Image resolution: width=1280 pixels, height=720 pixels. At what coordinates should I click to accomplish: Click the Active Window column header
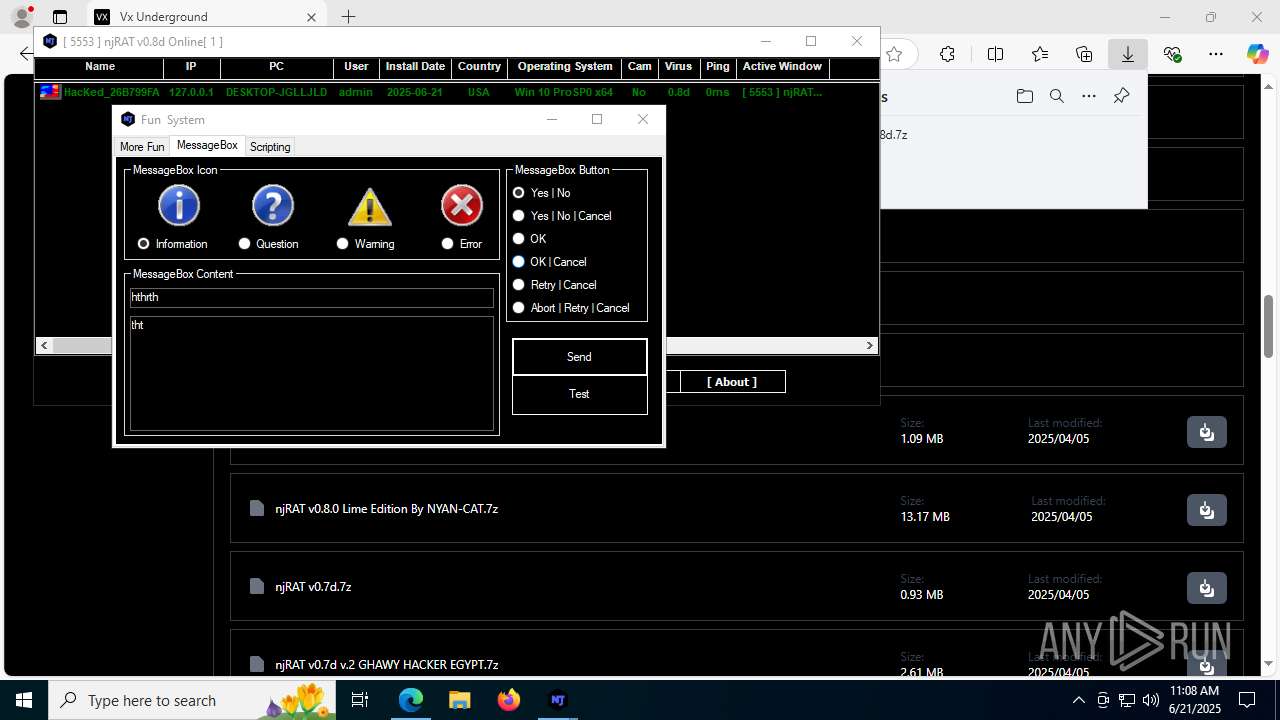[782, 67]
